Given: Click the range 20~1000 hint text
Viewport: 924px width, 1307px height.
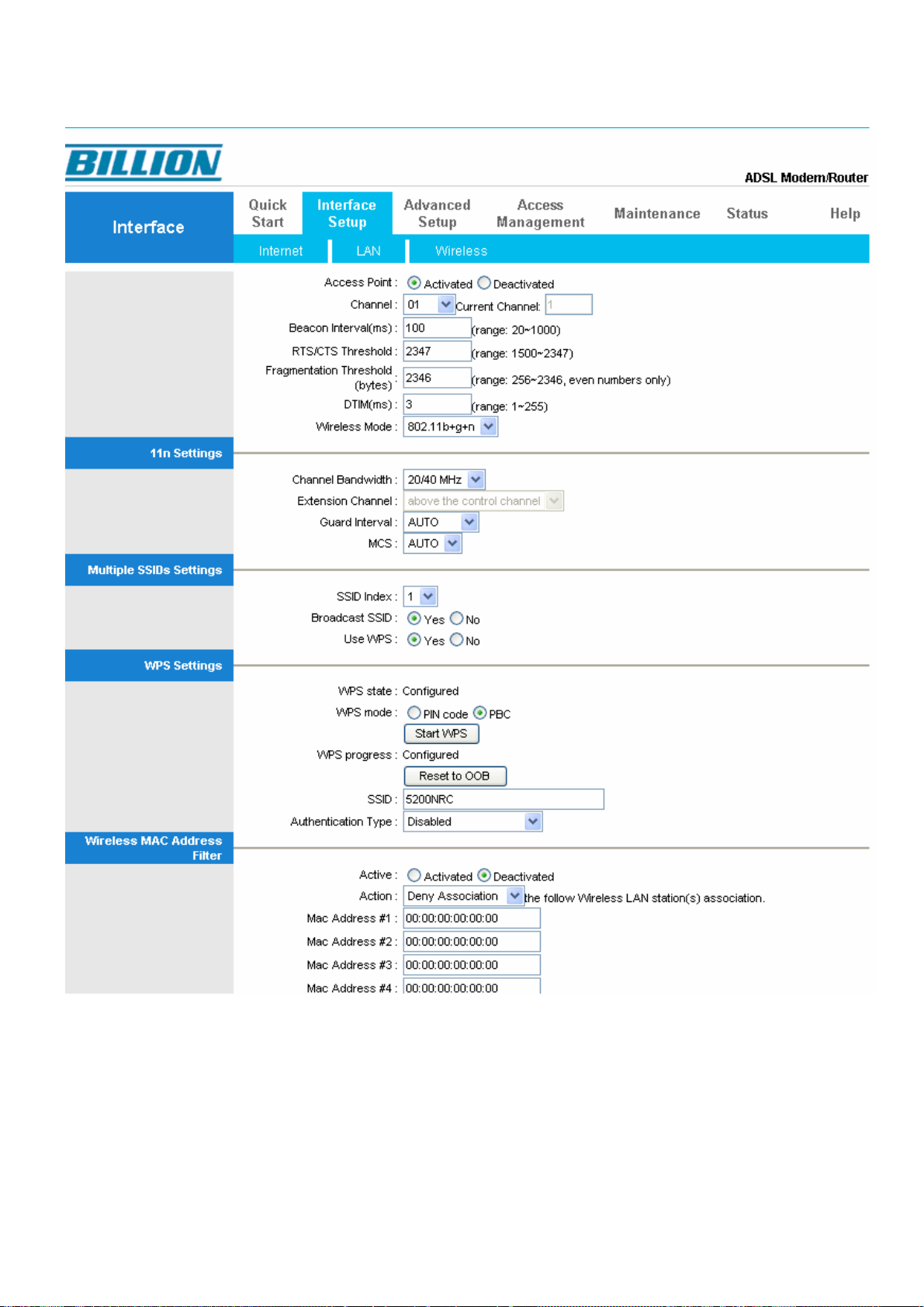Looking at the screenshot, I should 516,330.
